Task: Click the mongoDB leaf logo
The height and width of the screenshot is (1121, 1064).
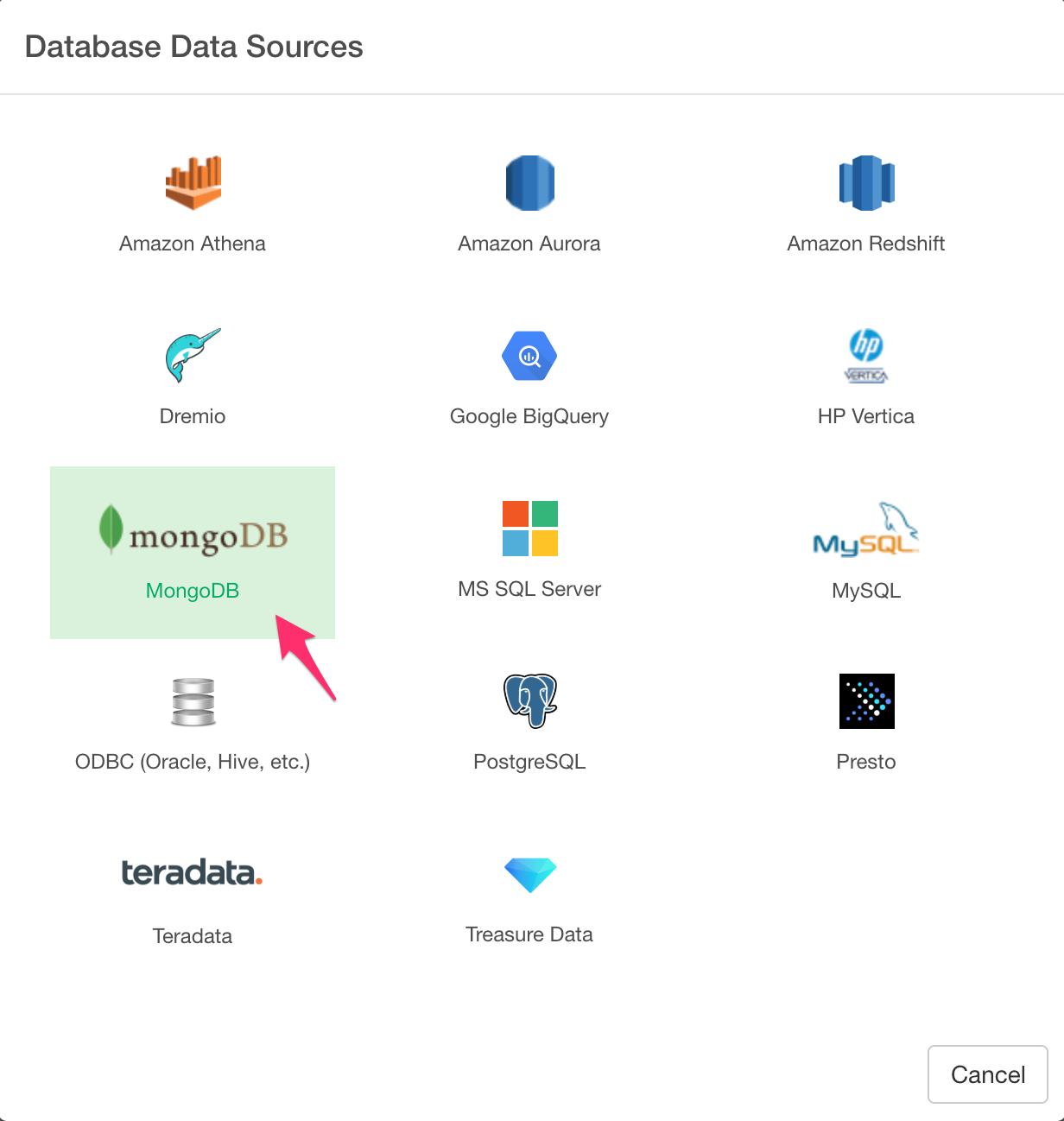Action: click(x=193, y=529)
